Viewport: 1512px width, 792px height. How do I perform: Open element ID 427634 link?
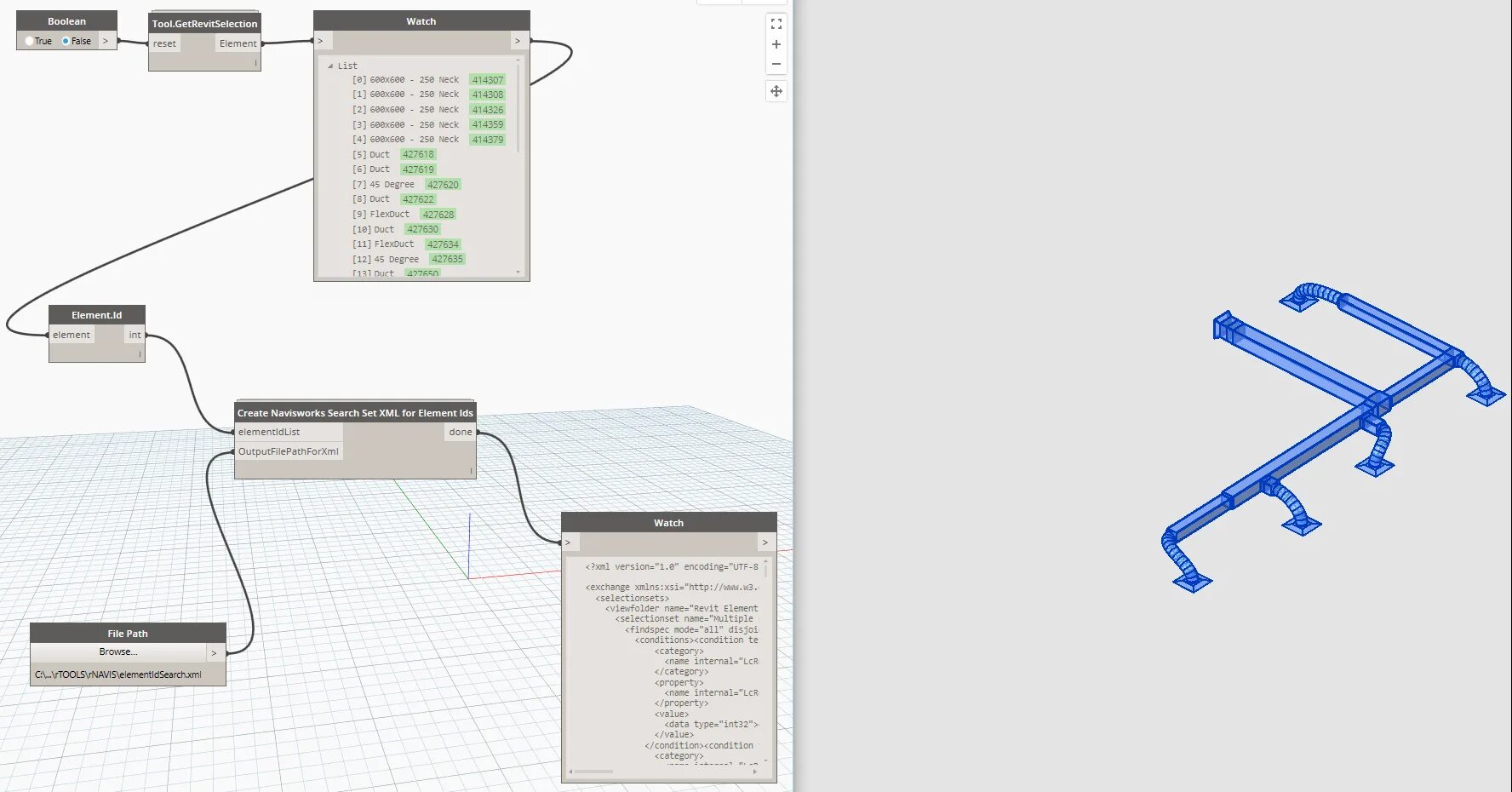pos(443,244)
